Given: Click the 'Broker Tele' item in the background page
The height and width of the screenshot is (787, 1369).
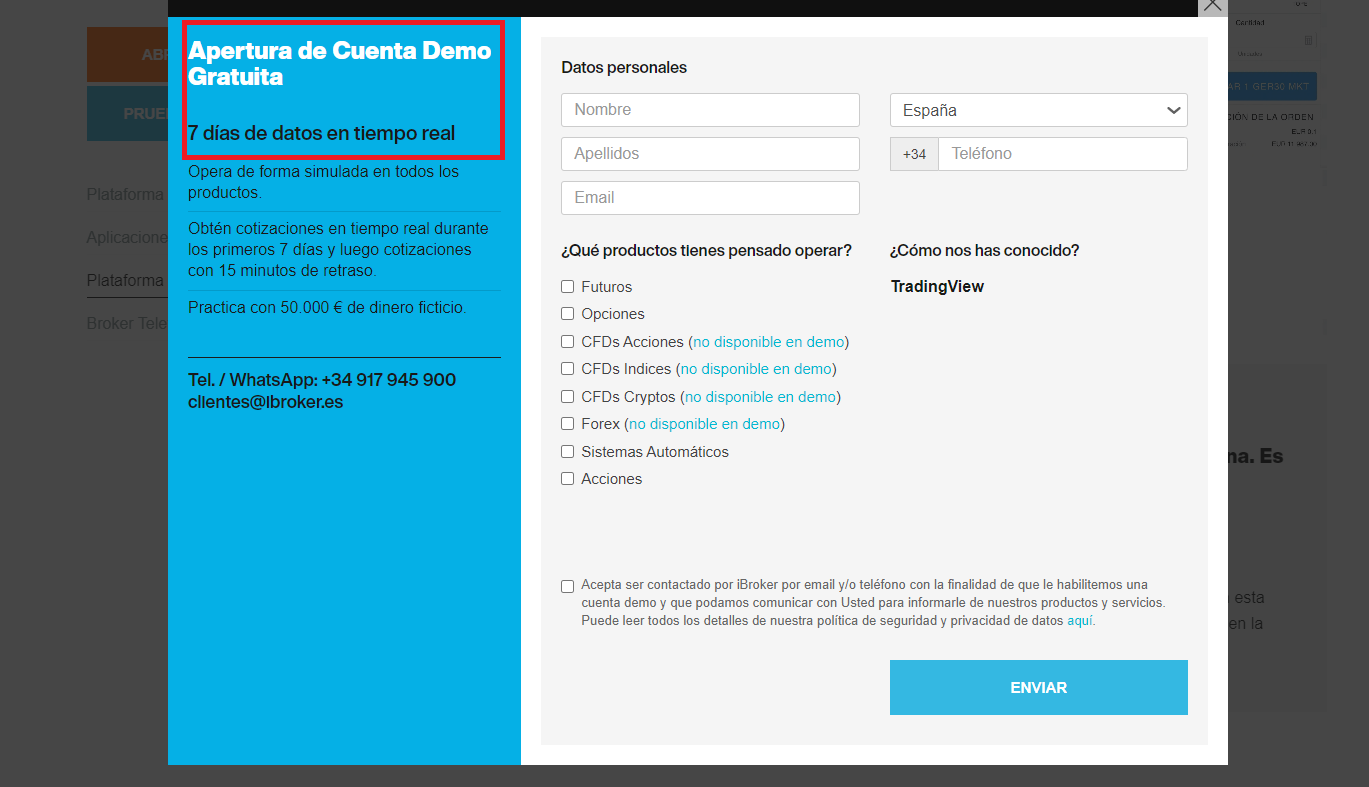Looking at the screenshot, I should click(x=127, y=324).
